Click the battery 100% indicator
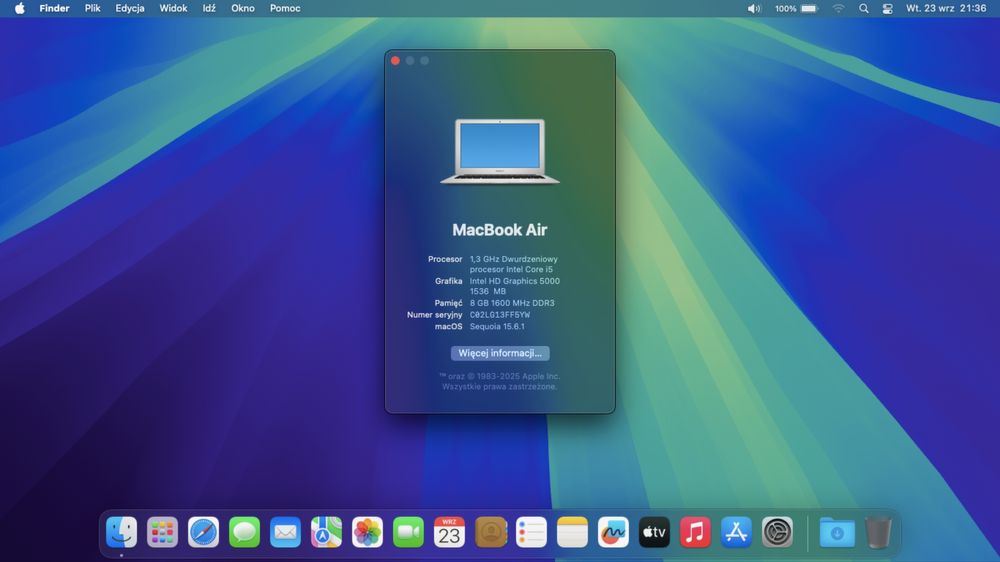The image size is (1000, 562). [x=796, y=8]
